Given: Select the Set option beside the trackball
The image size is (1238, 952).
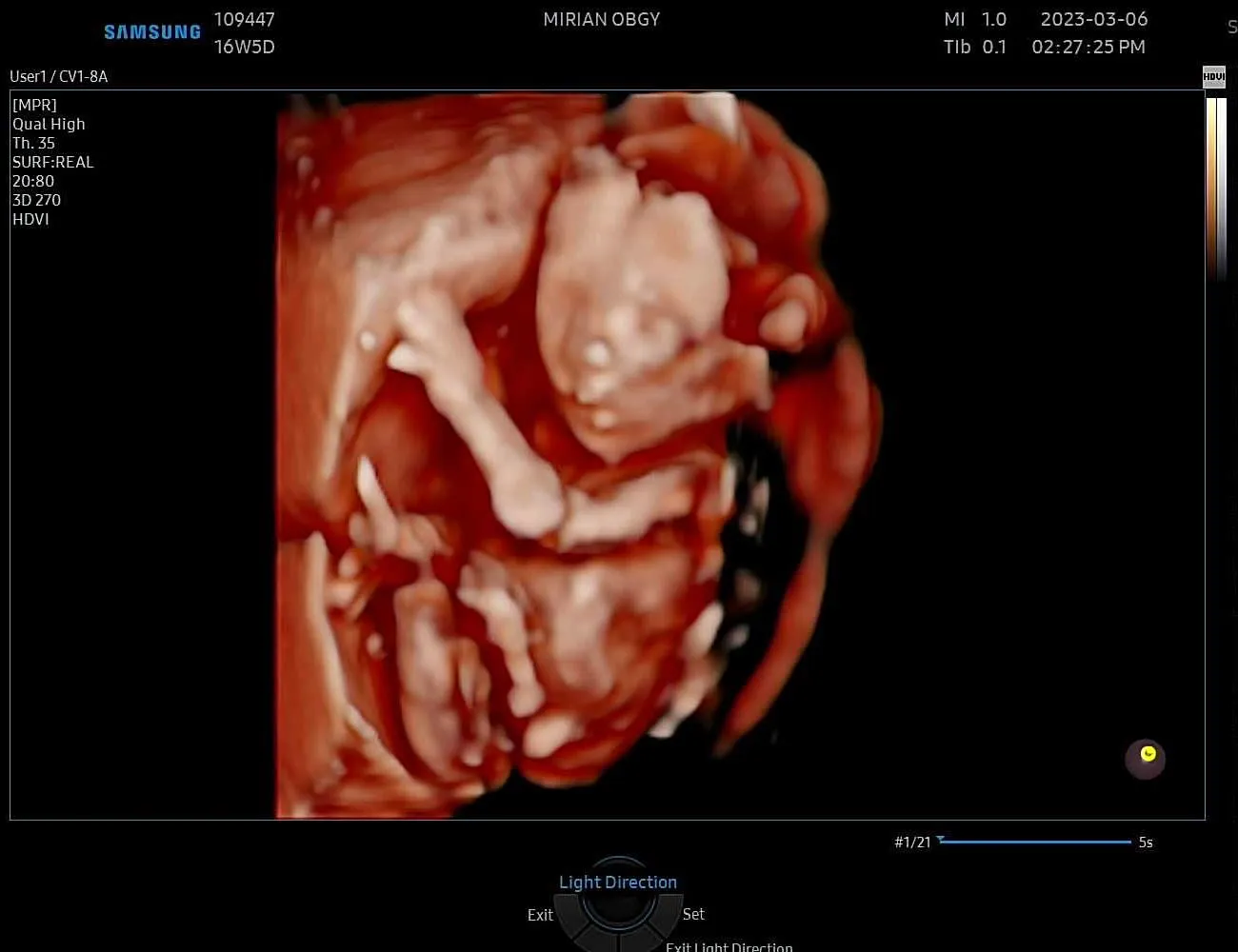Looking at the screenshot, I should [693, 914].
